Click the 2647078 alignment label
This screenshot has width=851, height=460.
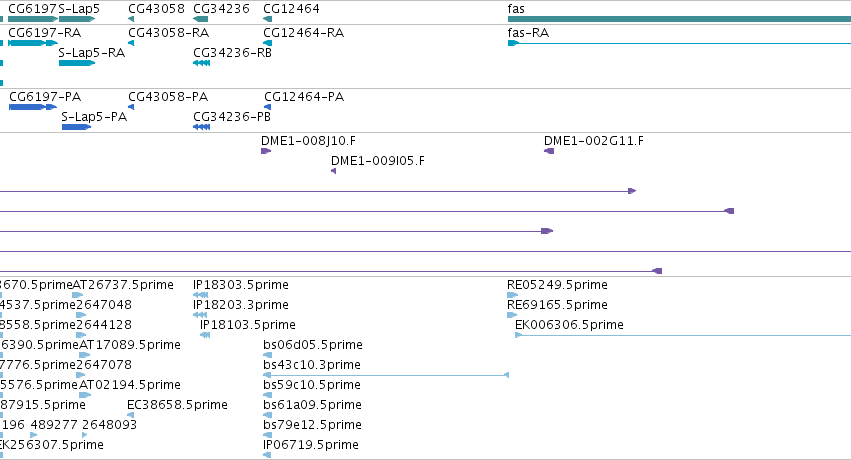coord(104,365)
